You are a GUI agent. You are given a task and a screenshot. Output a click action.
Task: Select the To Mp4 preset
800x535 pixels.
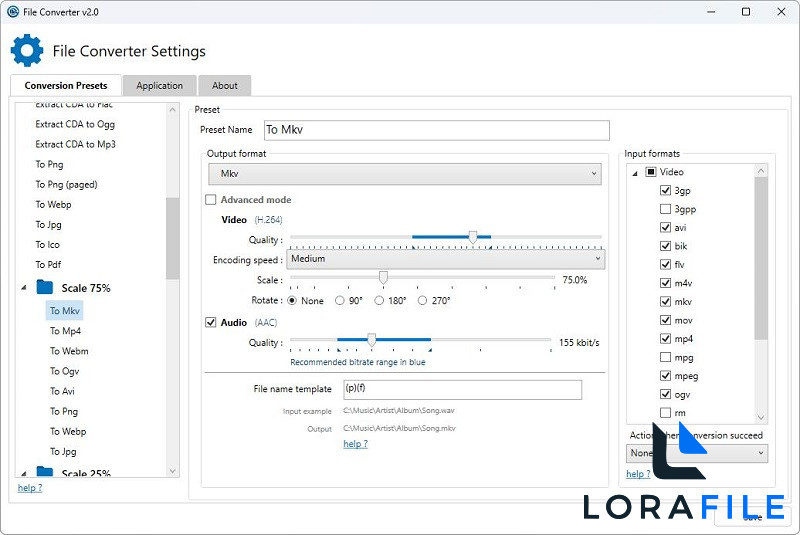[x=65, y=331]
